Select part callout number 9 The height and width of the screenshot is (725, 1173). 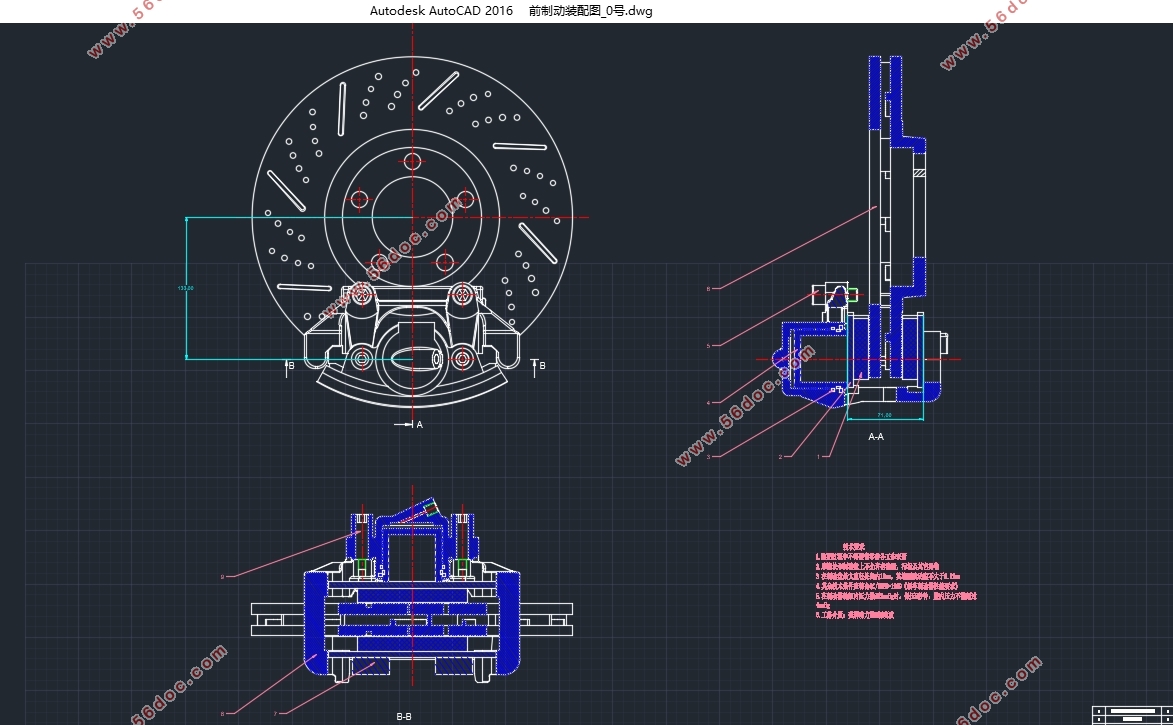tap(223, 576)
